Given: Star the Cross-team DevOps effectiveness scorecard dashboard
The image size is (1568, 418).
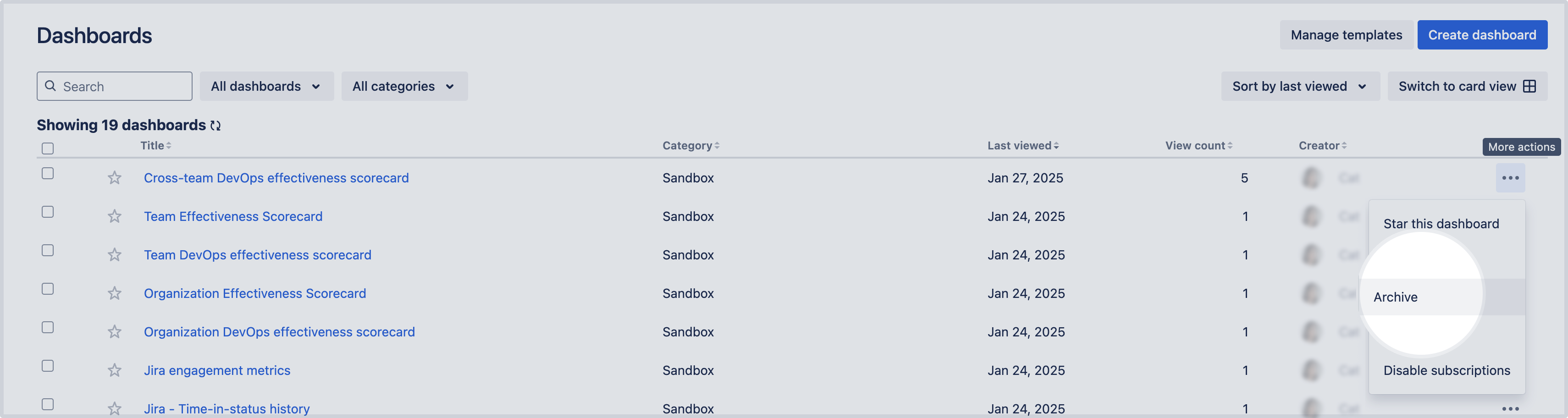Looking at the screenshot, I should coord(115,178).
